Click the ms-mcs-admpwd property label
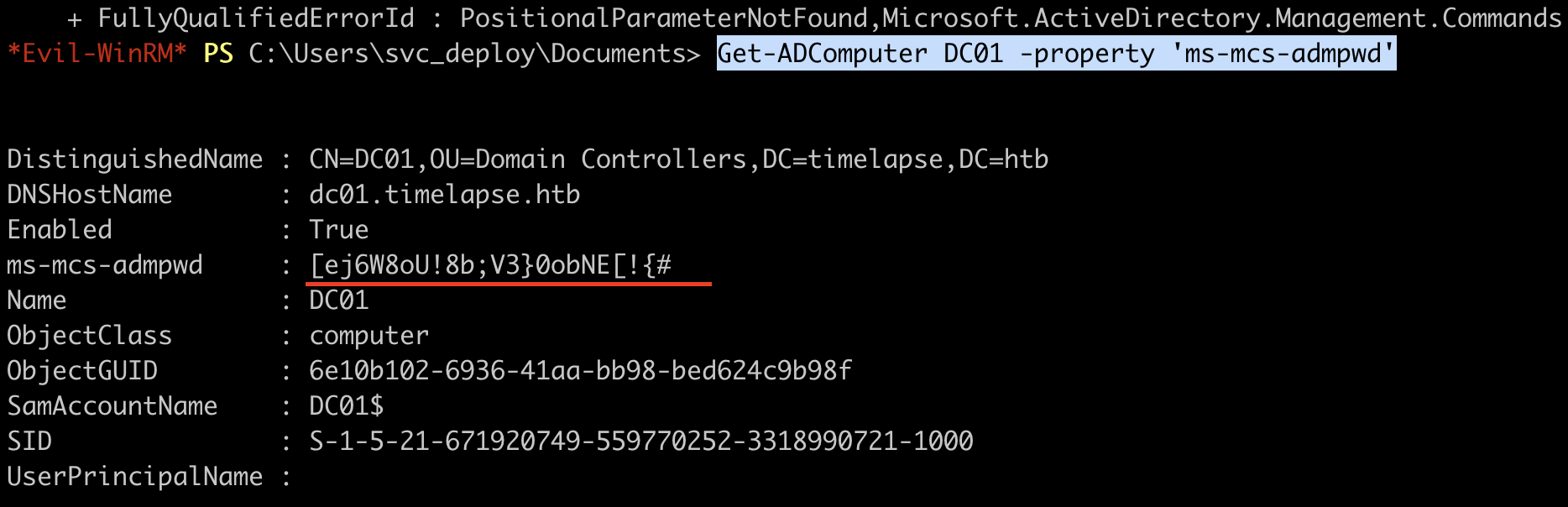The height and width of the screenshot is (507, 1568). [x=105, y=265]
